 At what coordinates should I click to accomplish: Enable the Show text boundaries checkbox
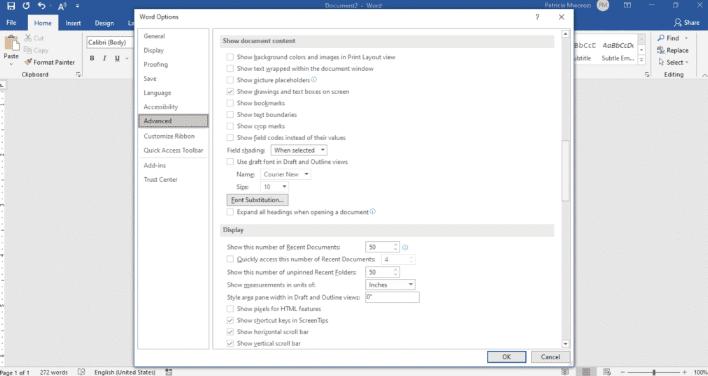point(230,115)
